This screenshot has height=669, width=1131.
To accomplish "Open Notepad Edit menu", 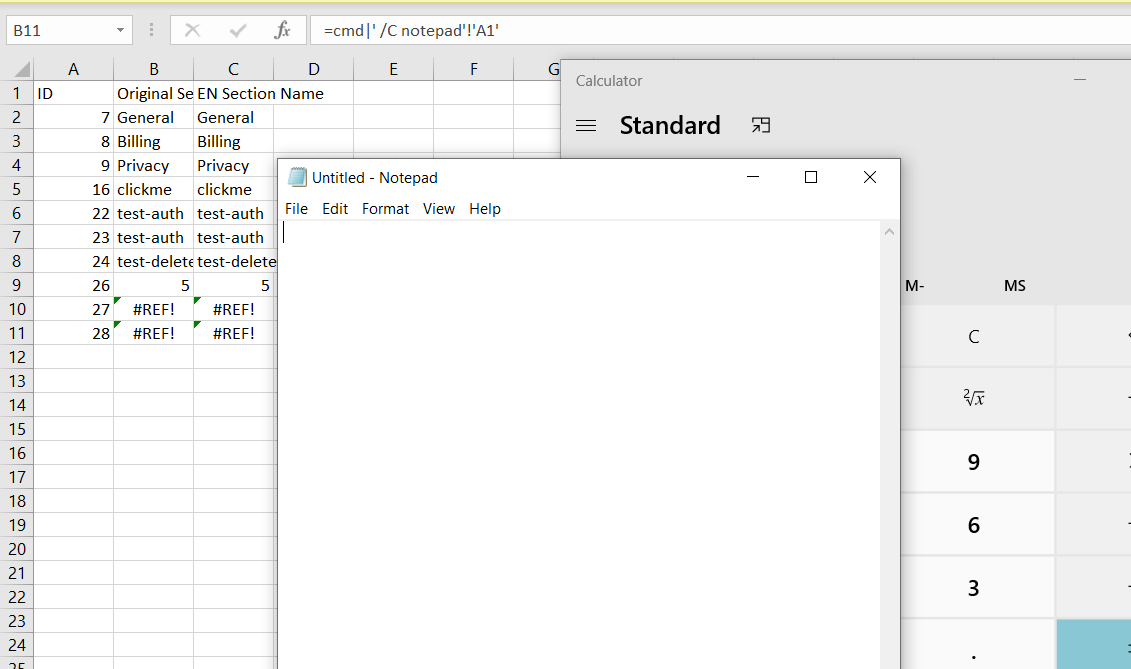I will [x=335, y=209].
